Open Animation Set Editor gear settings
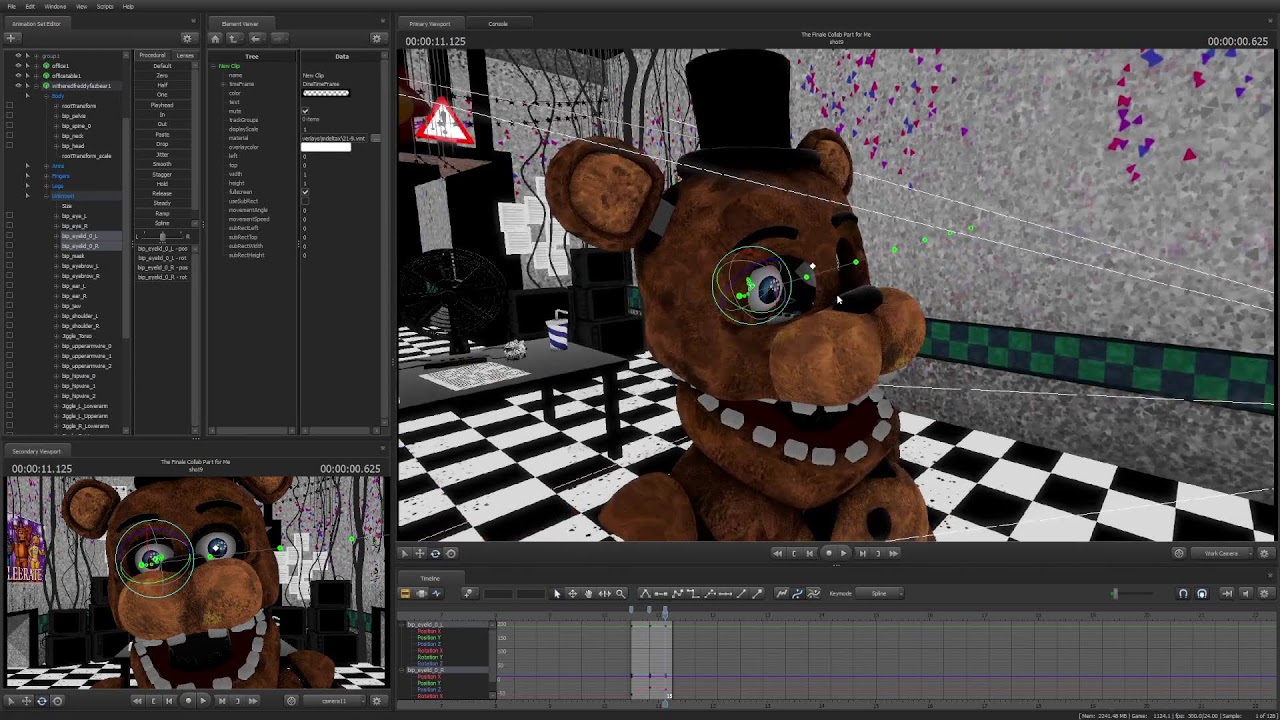The height and width of the screenshot is (720, 1280). pos(187,39)
